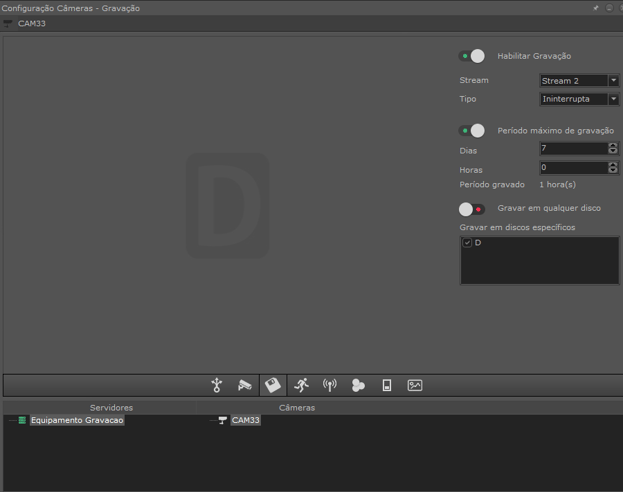Image resolution: width=623 pixels, height=492 pixels.
Task: Open the security camera settings icon
Action: [x=244, y=385]
